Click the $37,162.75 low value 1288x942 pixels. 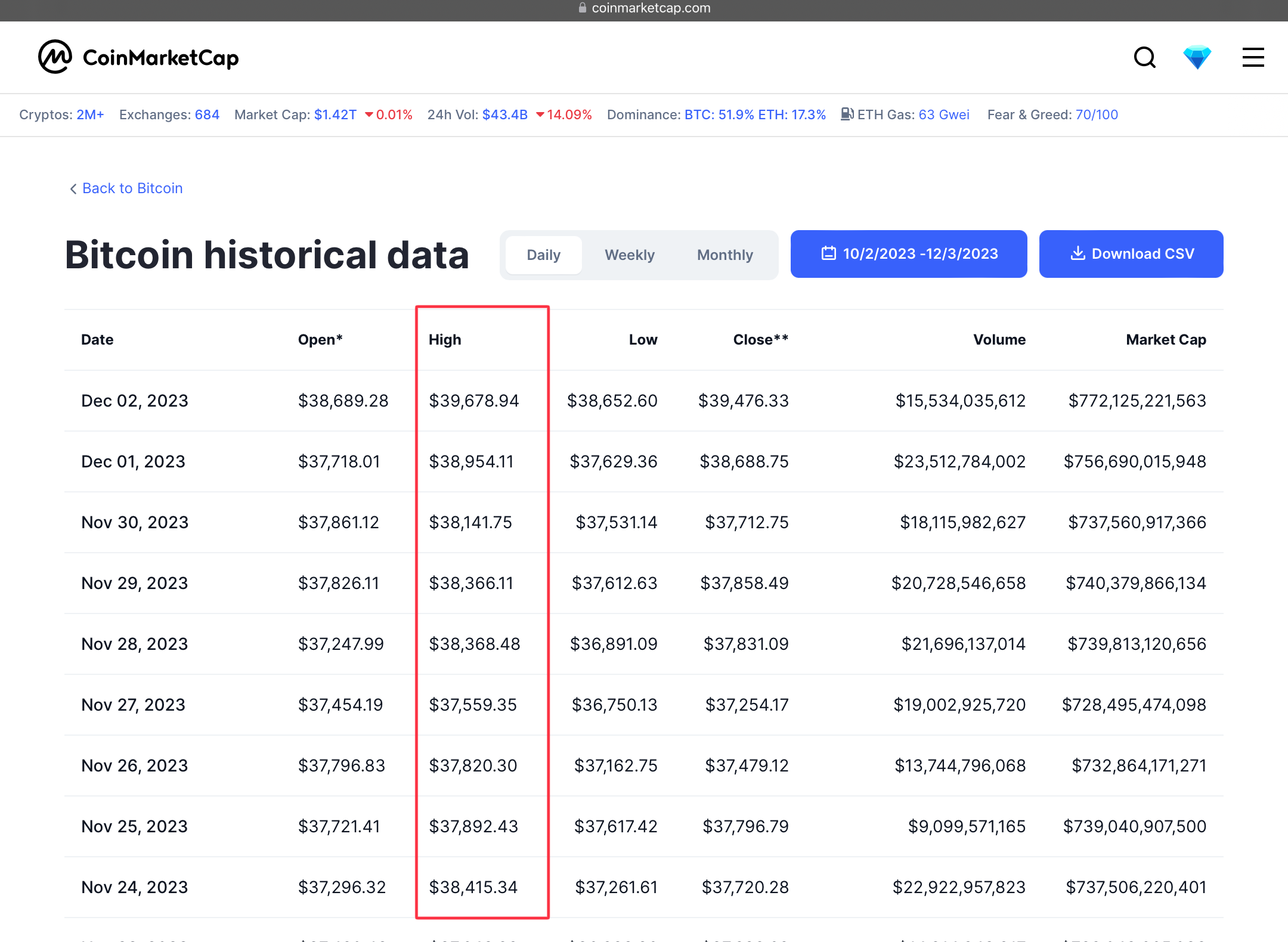click(x=615, y=766)
